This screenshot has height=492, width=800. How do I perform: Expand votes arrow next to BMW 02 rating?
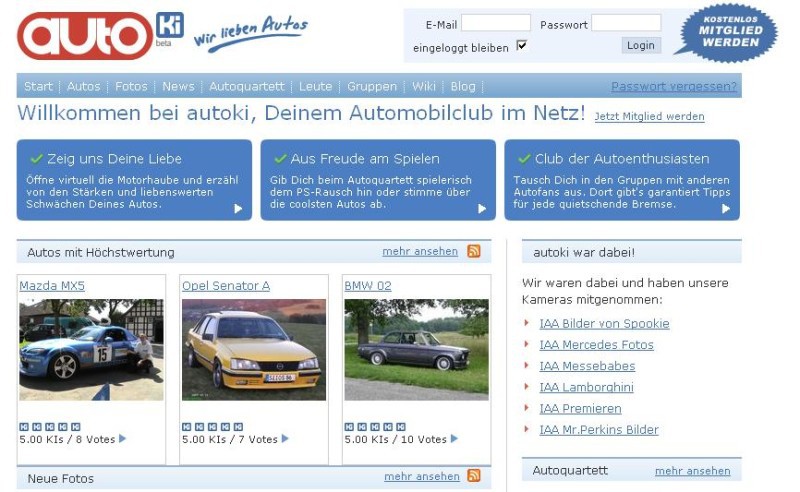(454, 439)
